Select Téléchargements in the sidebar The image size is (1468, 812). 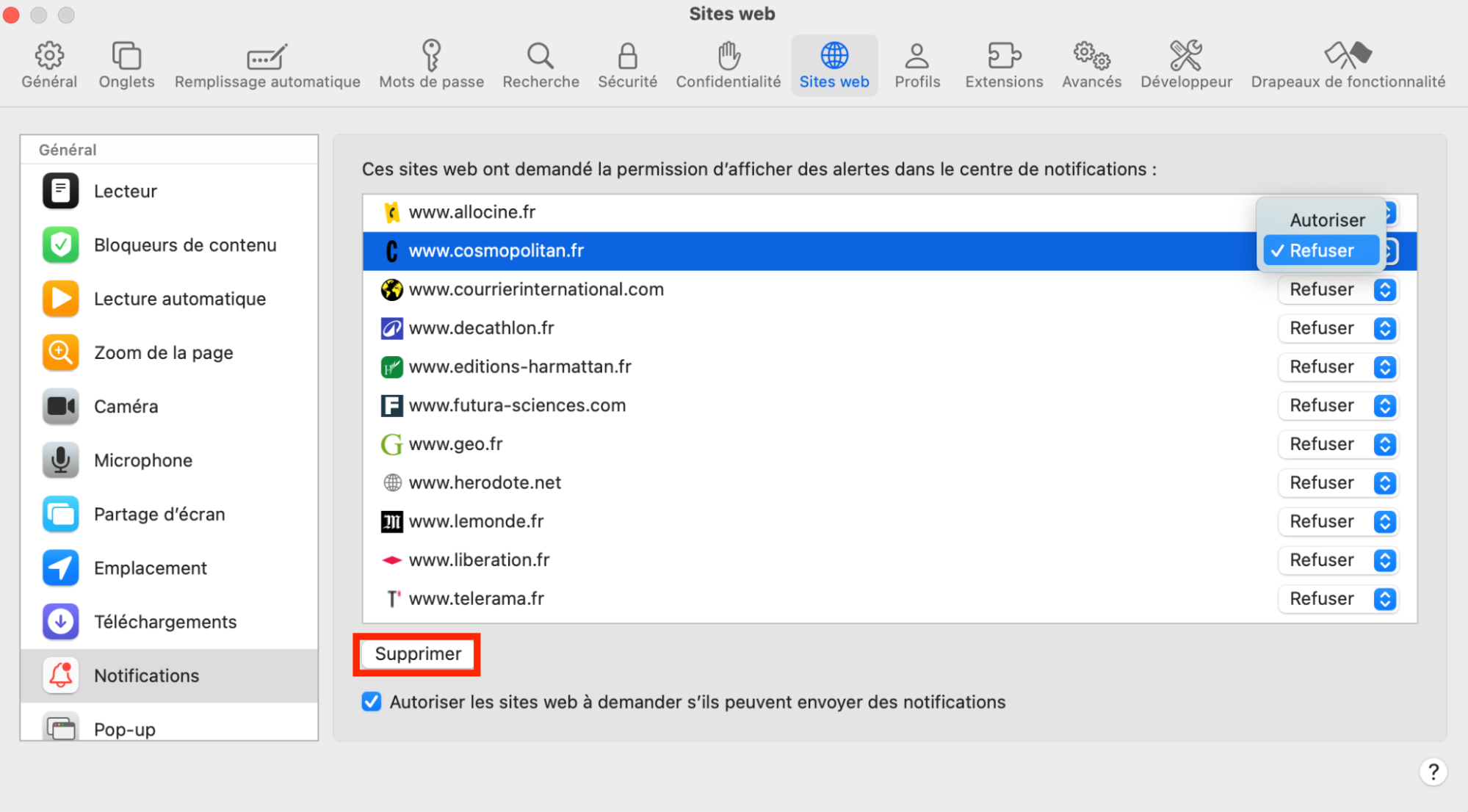170,622
